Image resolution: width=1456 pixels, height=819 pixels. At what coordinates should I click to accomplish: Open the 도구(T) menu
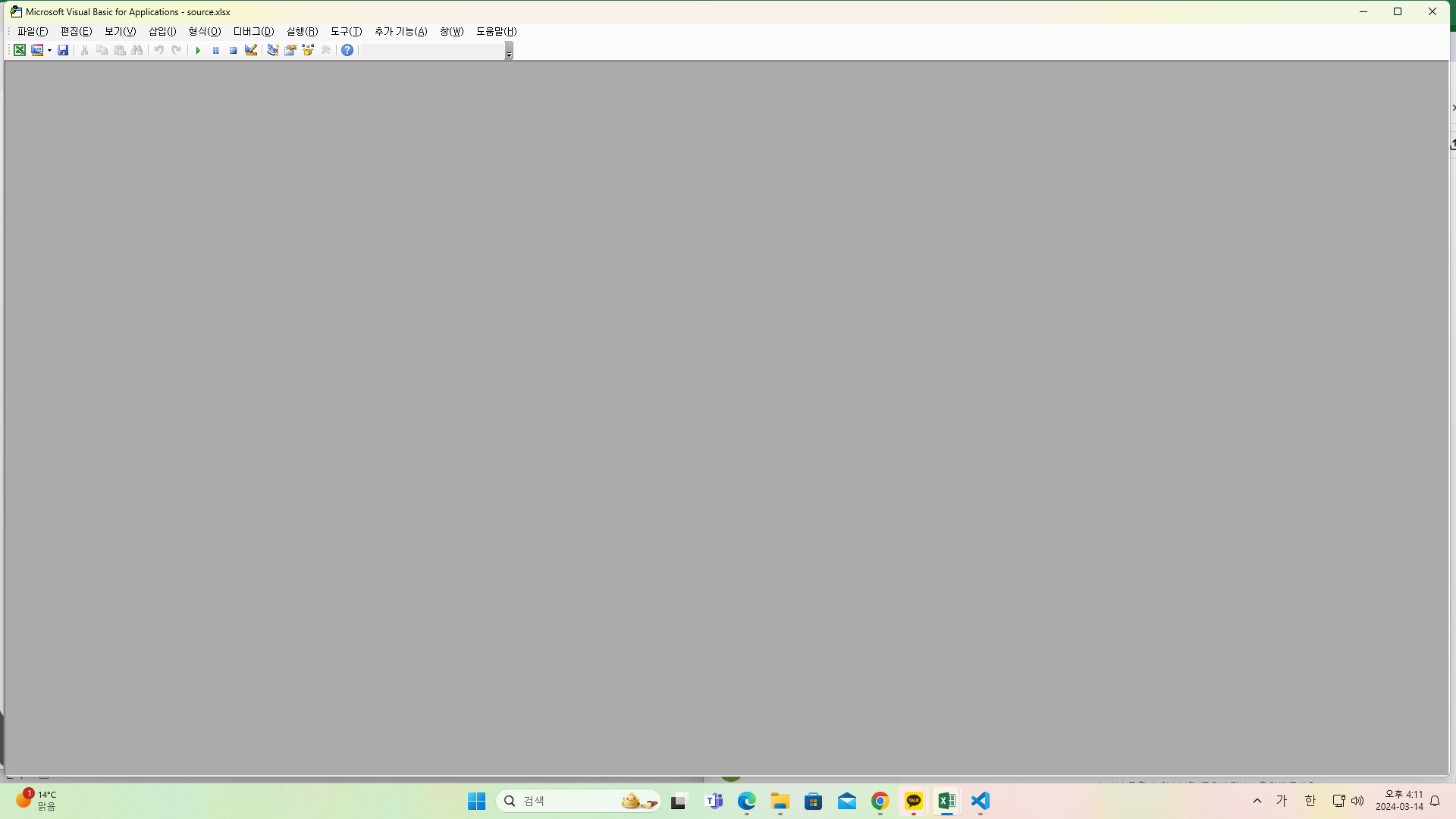coord(346,31)
